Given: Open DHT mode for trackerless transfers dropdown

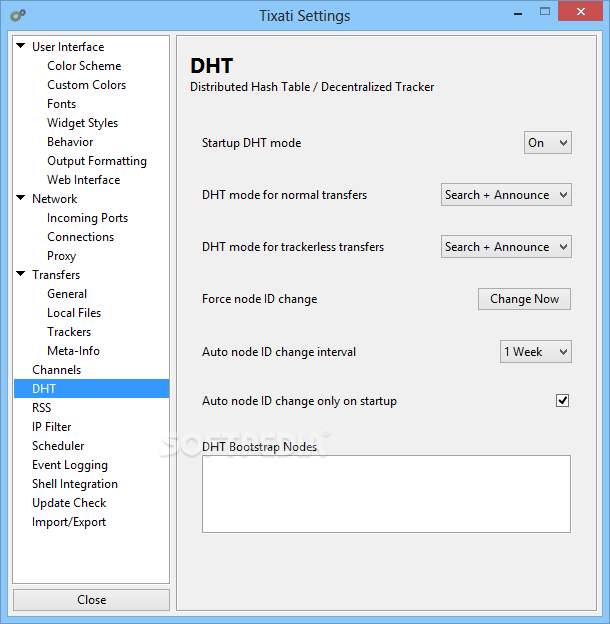Looking at the screenshot, I should (x=506, y=247).
